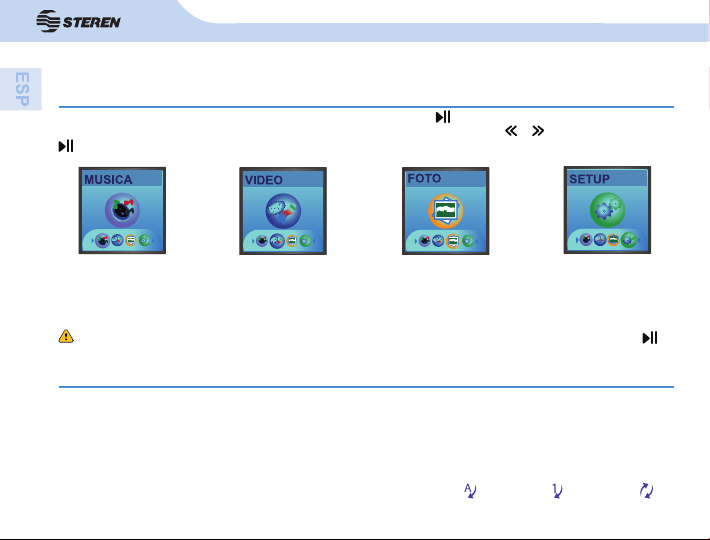Image resolution: width=710 pixels, height=540 pixels.
Task: Select small music icon in MUSICA screen strip
Action: (x=103, y=240)
